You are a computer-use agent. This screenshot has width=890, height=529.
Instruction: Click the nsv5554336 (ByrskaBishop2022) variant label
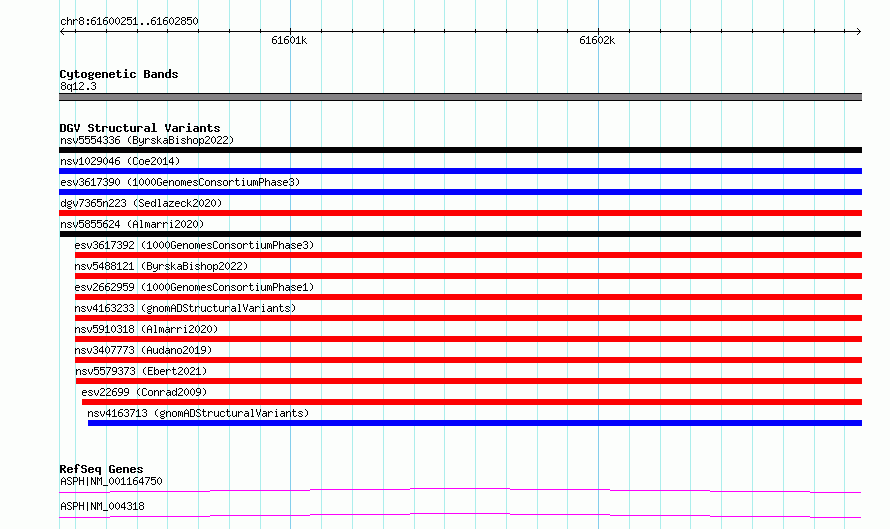[147, 140]
